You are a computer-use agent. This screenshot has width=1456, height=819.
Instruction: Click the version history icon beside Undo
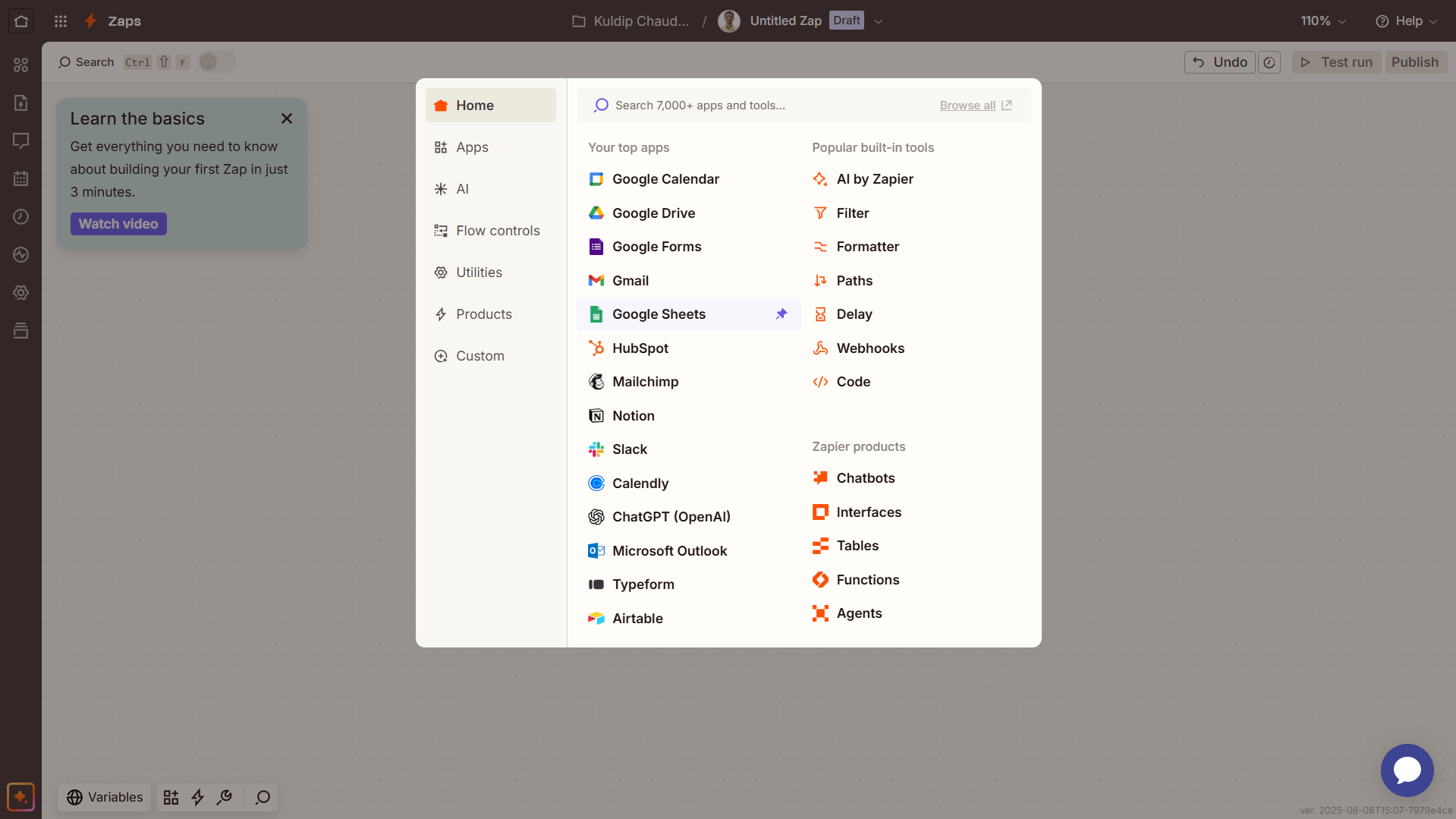(1269, 62)
